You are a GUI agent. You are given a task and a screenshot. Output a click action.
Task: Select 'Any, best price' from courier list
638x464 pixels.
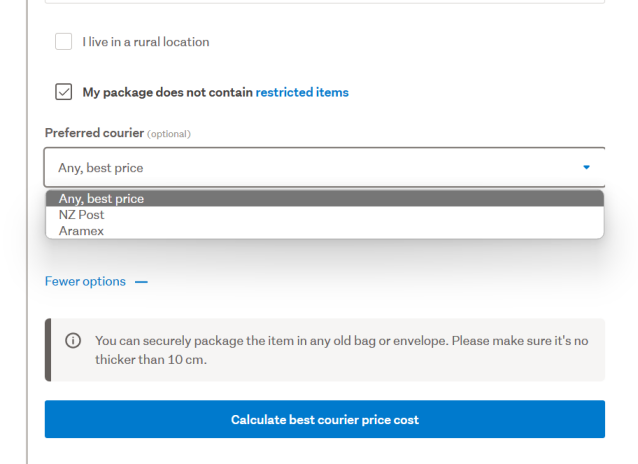tap(101, 199)
